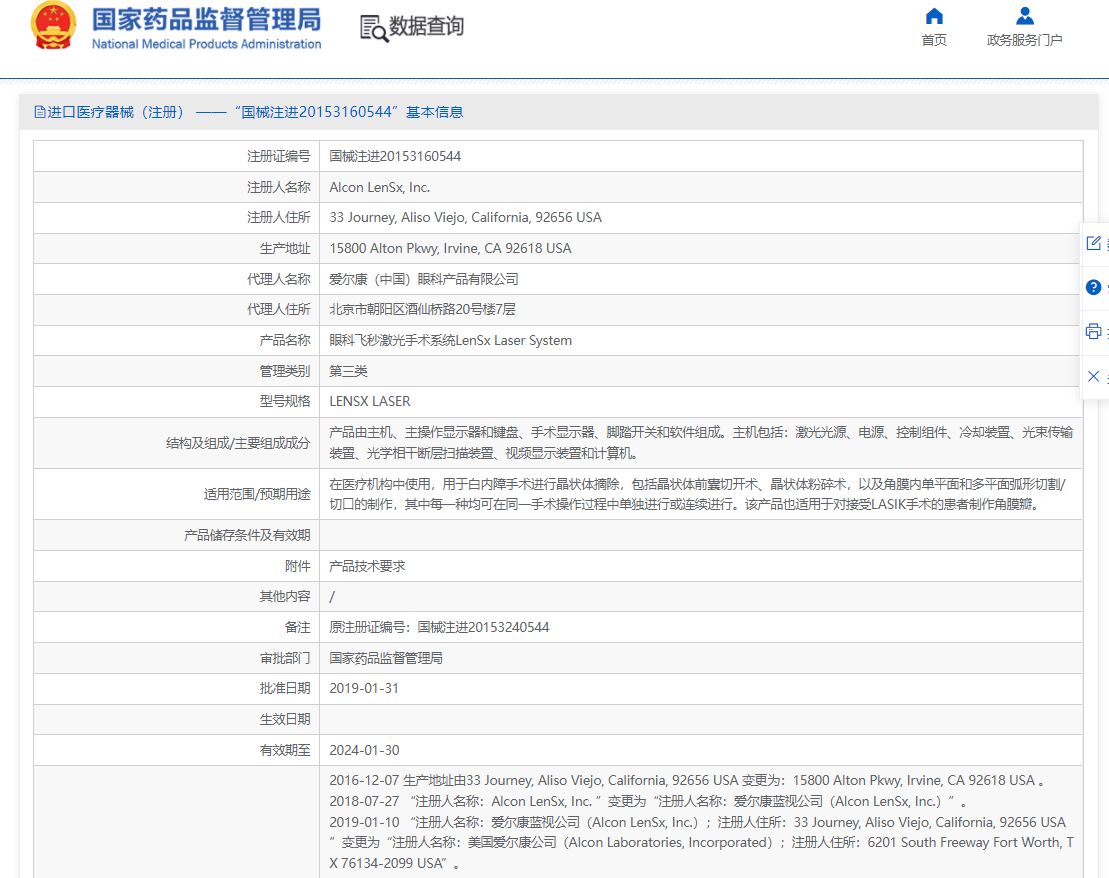Screen dimensions: 1109x878
Task: Click the 型号规格 label
Action: (x=285, y=402)
